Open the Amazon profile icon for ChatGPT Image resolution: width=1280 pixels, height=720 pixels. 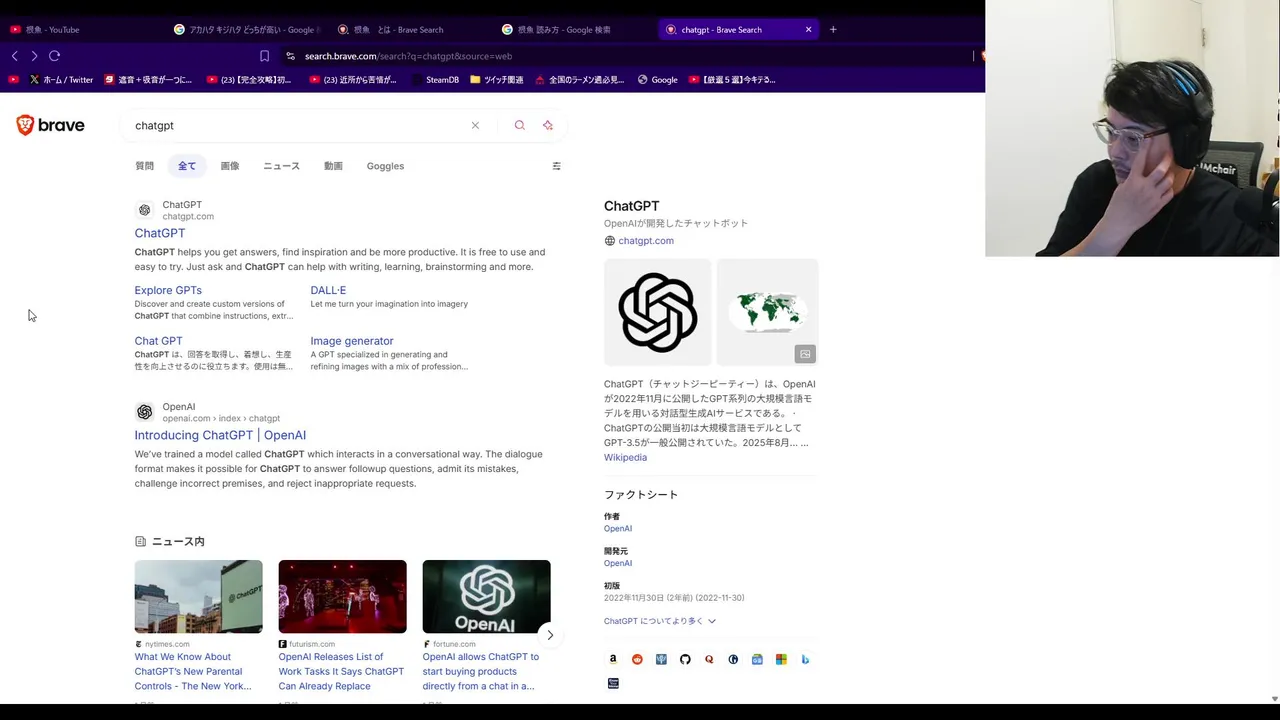click(613, 659)
